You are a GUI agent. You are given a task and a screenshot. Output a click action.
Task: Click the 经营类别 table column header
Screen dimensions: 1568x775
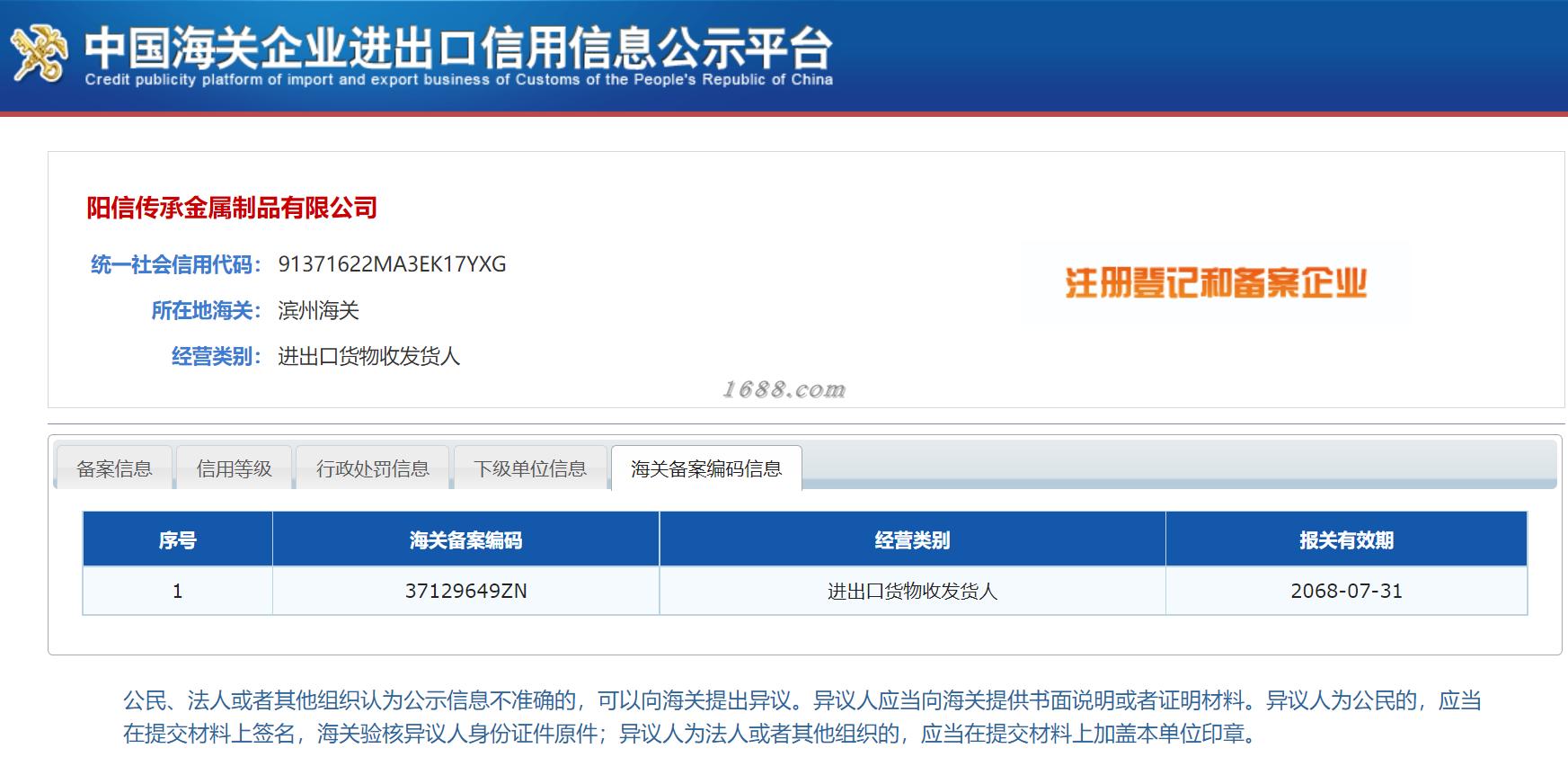point(912,539)
